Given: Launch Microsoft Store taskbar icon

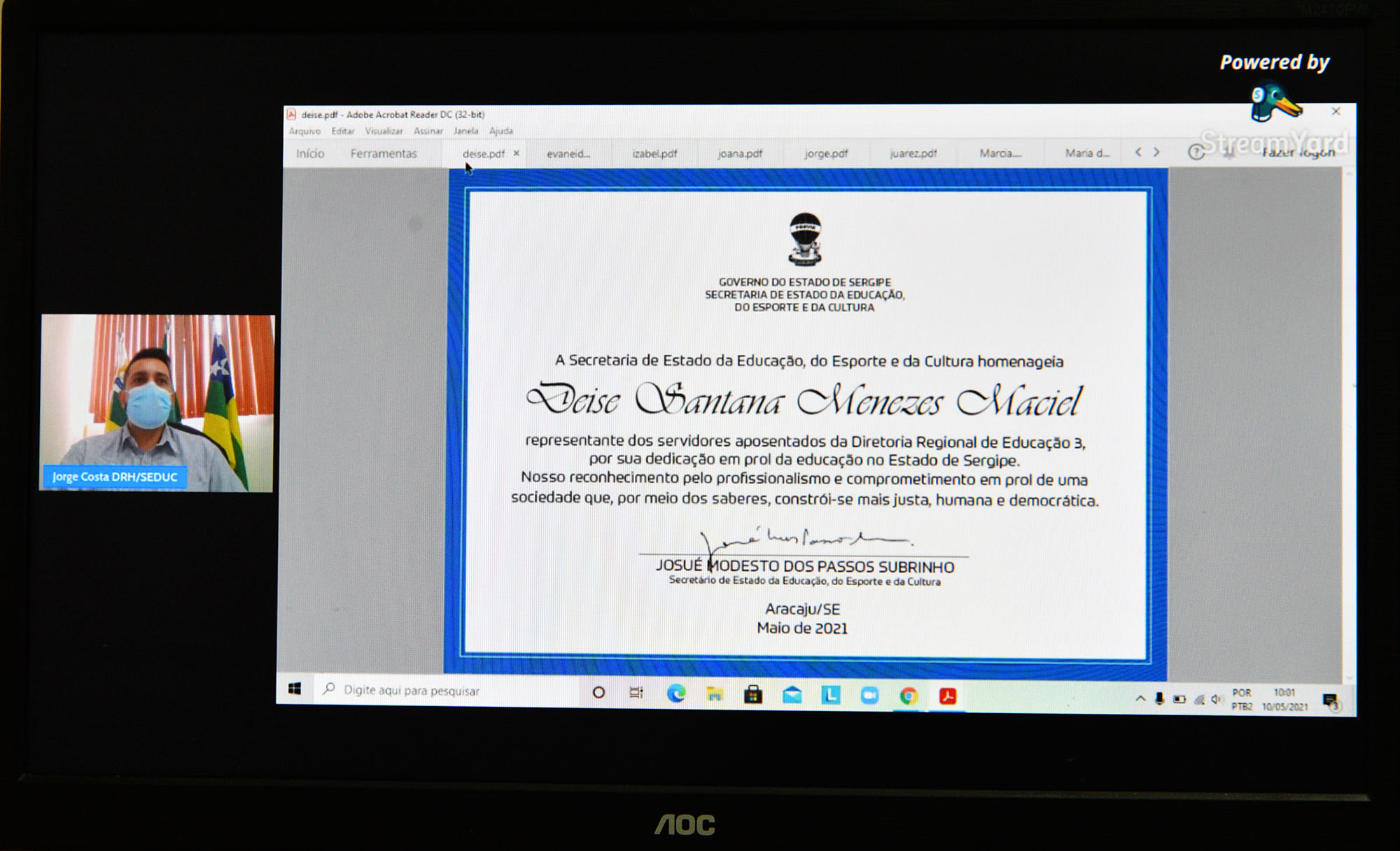Looking at the screenshot, I should tap(753, 694).
